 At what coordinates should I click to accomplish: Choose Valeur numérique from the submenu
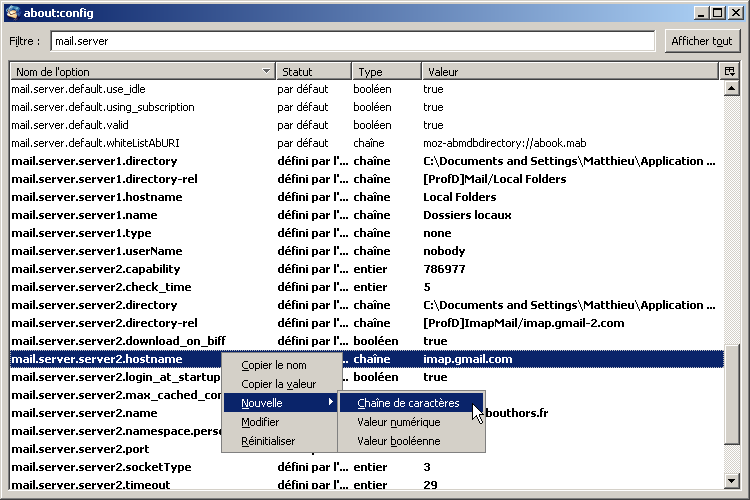(398, 422)
